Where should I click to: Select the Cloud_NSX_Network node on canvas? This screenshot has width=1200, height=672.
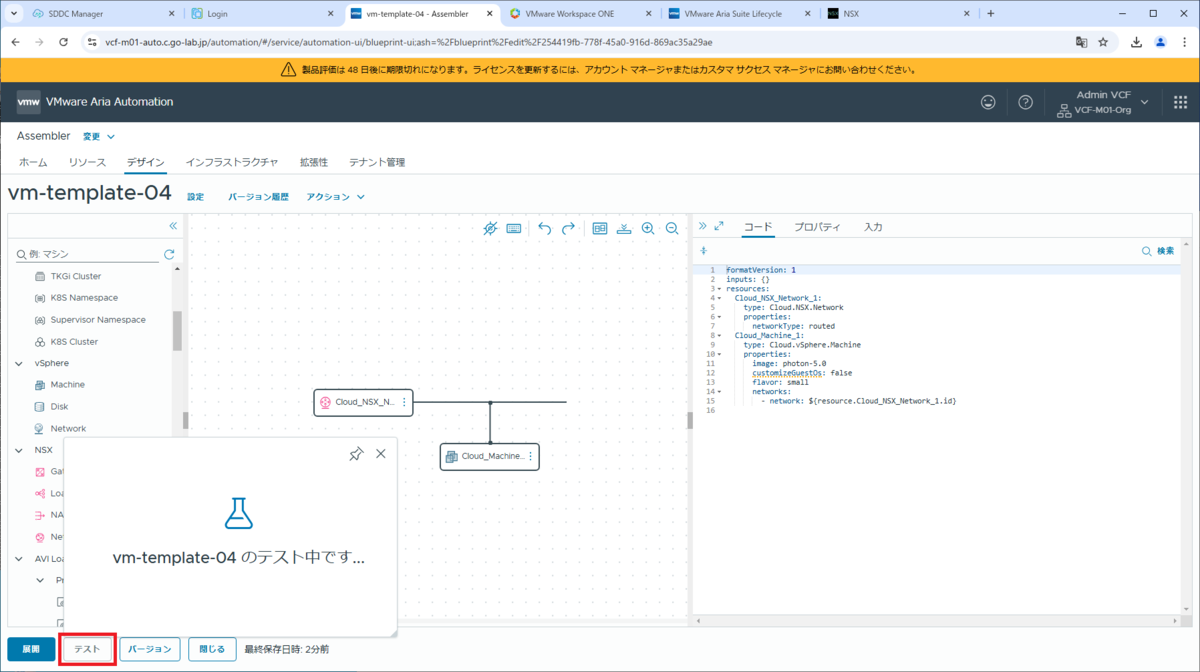coord(363,402)
